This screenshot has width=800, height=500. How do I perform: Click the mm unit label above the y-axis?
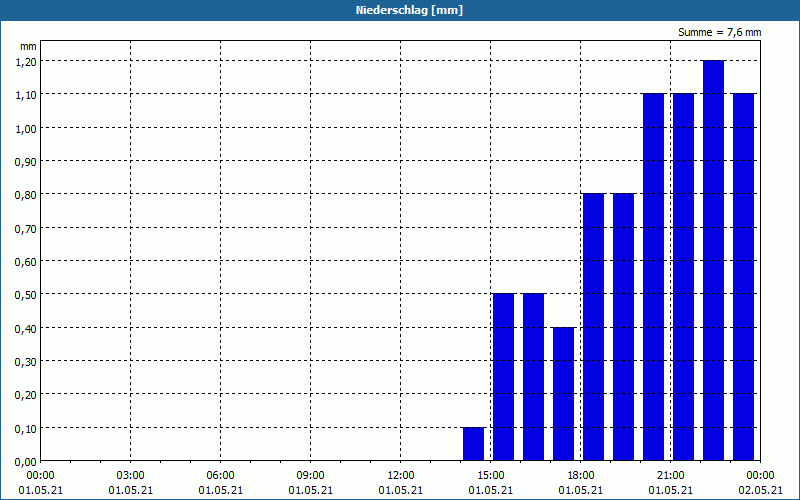28,46
